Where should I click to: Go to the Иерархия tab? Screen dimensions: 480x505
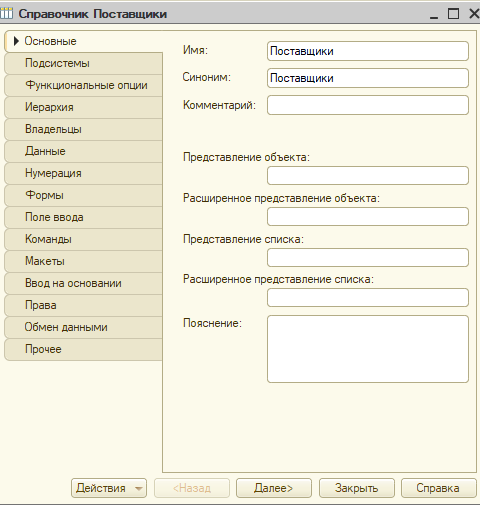coord(83,107)
